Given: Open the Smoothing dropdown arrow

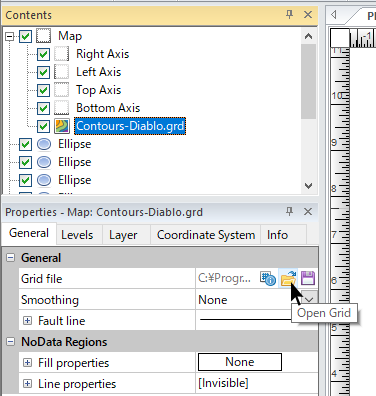Looking at the screenshot, I should (309, 299).
